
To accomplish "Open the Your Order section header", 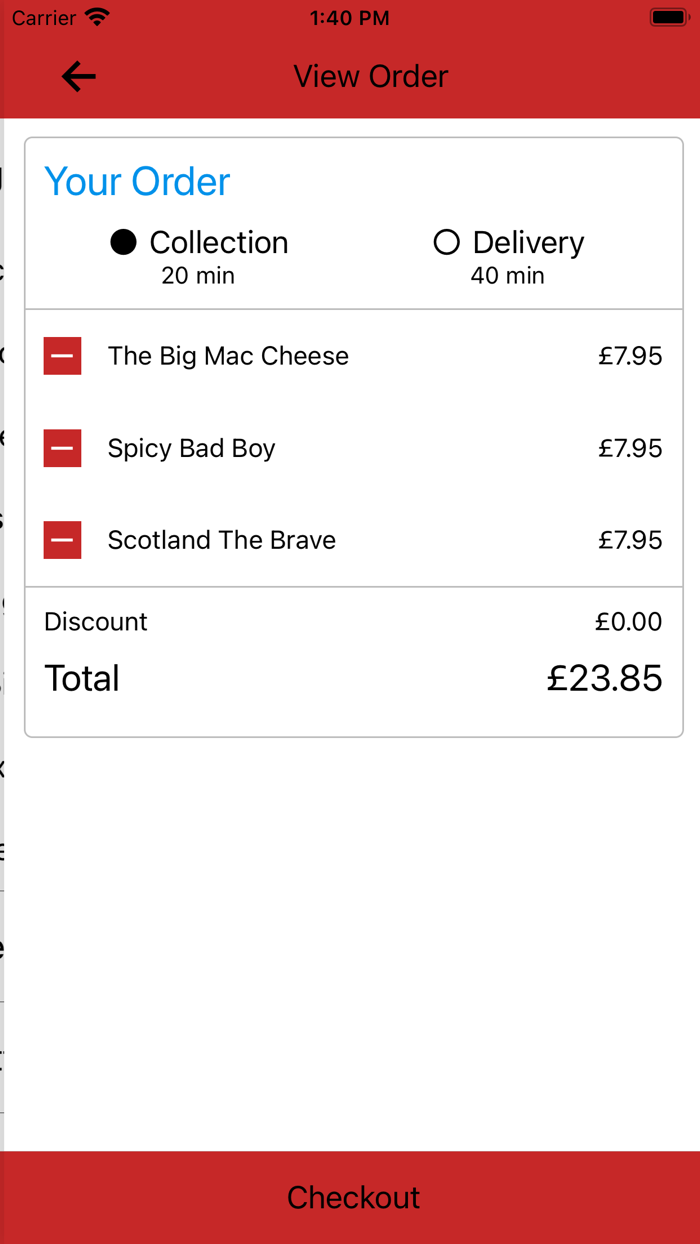I will [x=137, y=181].
